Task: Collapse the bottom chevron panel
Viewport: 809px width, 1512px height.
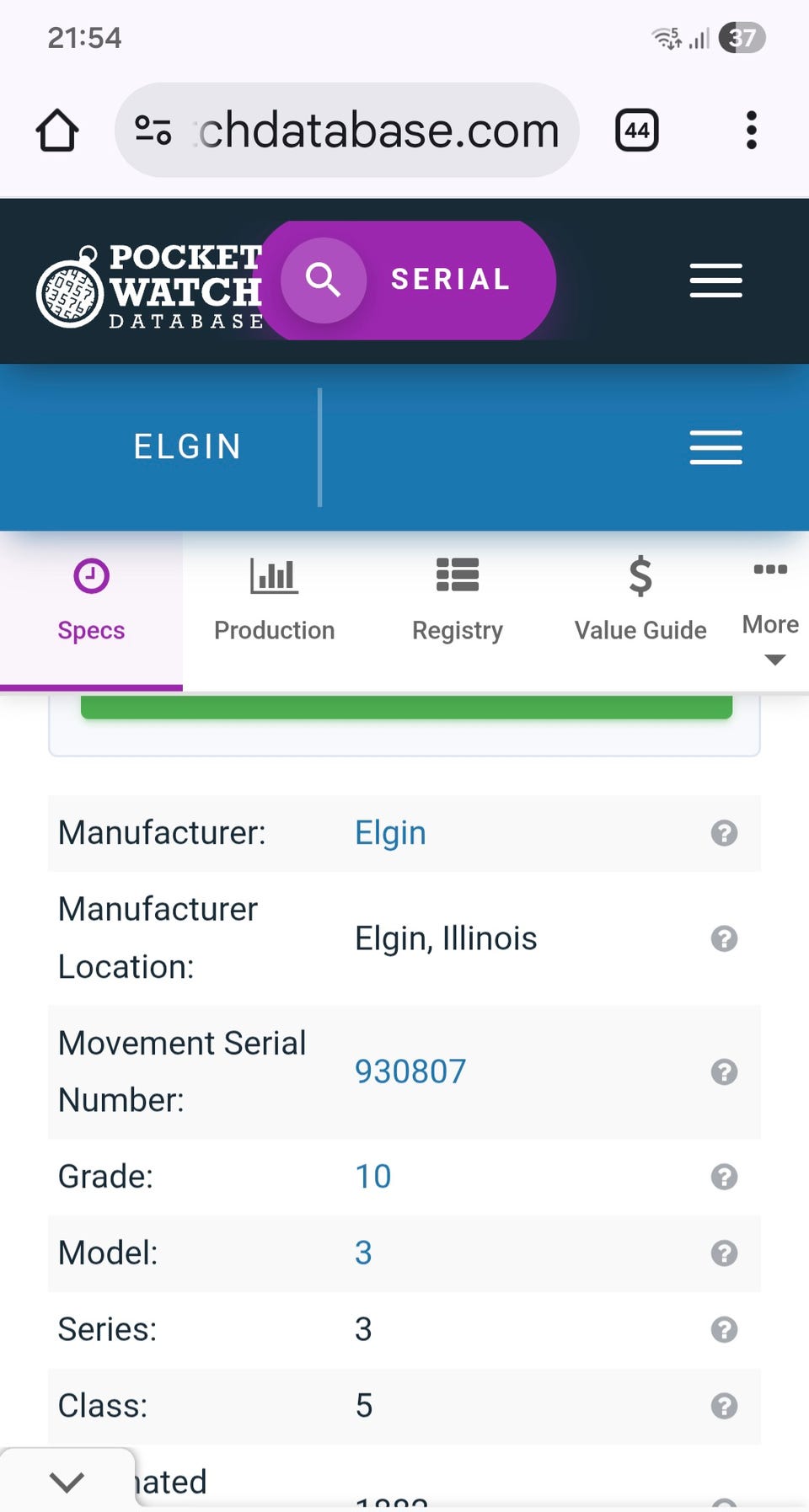Action: (x=67, y=1481)
